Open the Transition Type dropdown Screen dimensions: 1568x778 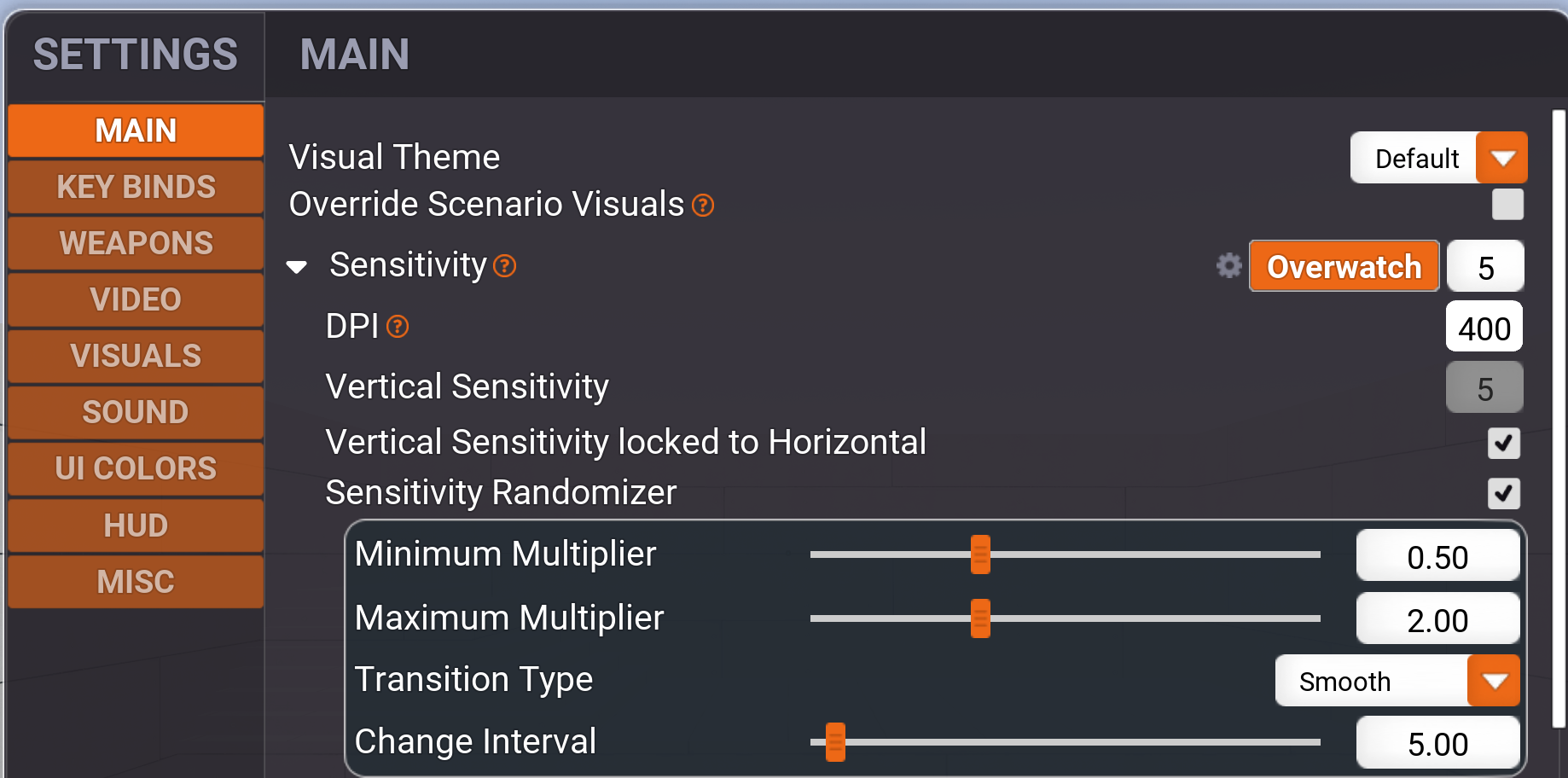click(1493, 681)
